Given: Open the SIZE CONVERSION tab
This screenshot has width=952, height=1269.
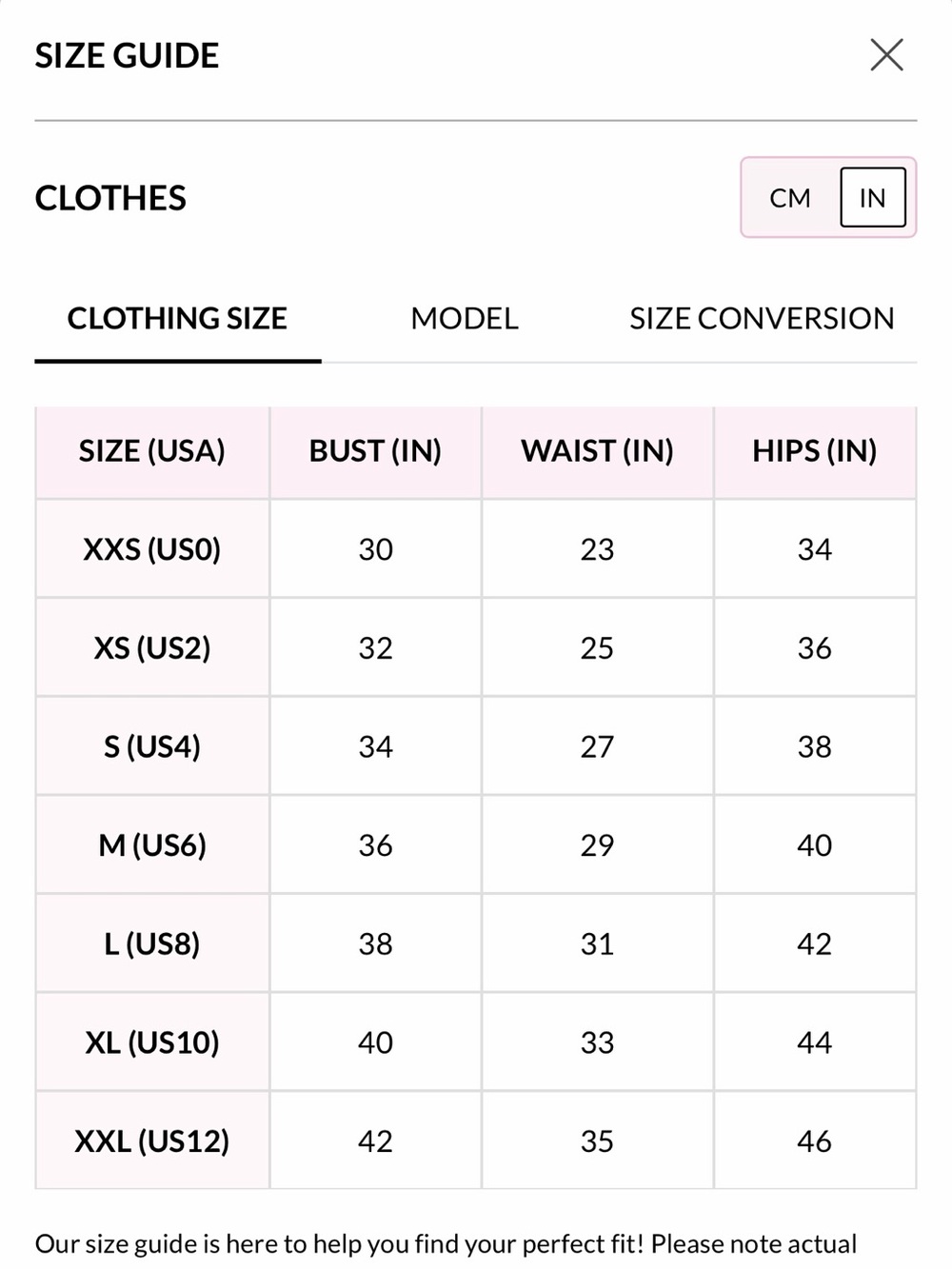Looking at the screenshot, I should [x=762, y=318].
